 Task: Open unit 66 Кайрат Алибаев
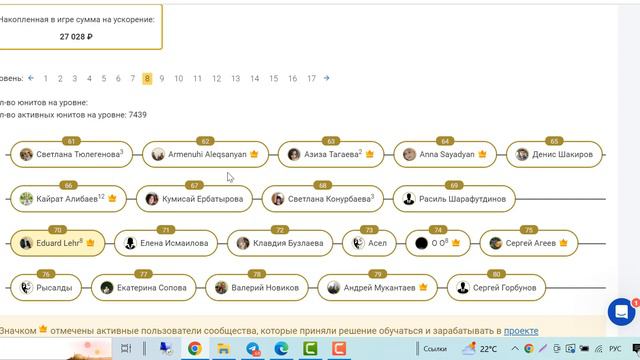pyautogui.click(x=68, y=199)
